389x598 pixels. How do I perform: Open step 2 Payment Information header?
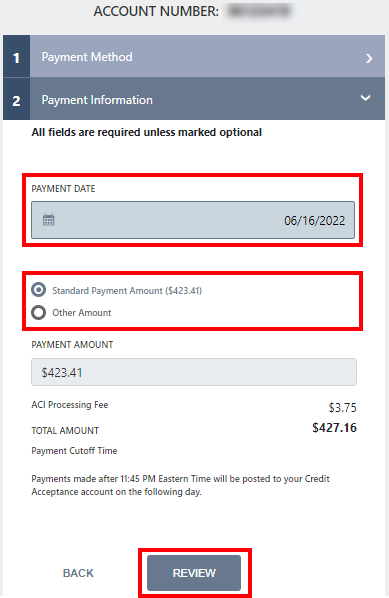click(207, 99)
